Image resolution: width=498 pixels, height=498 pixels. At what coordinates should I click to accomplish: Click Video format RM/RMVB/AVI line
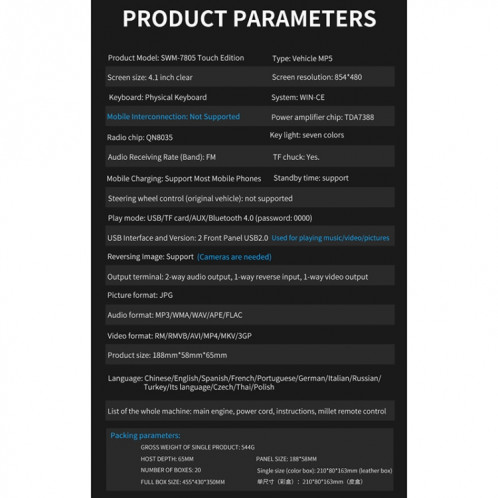click(179, 336)
